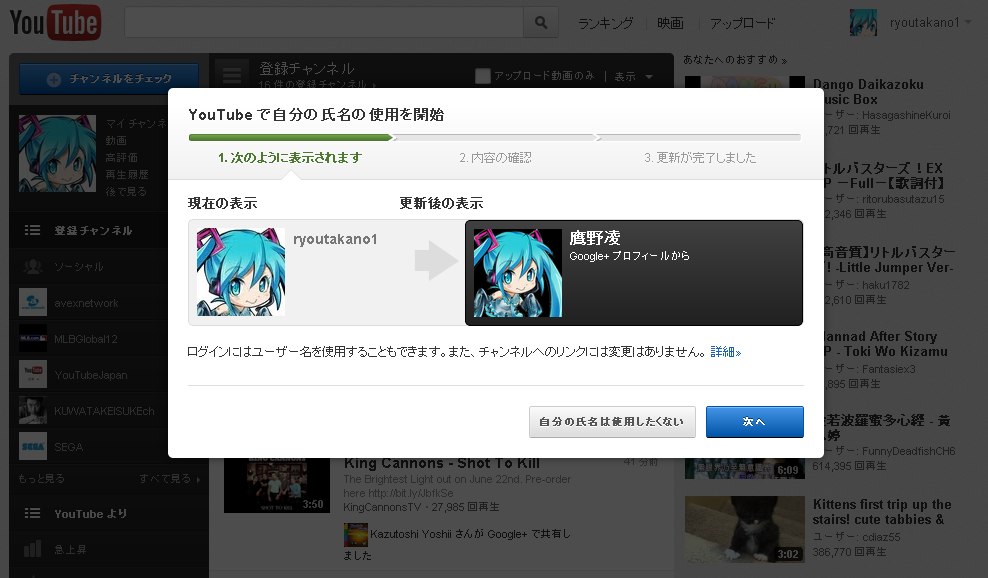This screenshot has width=988, height=578.
Task: Click the guide menu icon beside 登録チャンネル
Action: (231, 74)
